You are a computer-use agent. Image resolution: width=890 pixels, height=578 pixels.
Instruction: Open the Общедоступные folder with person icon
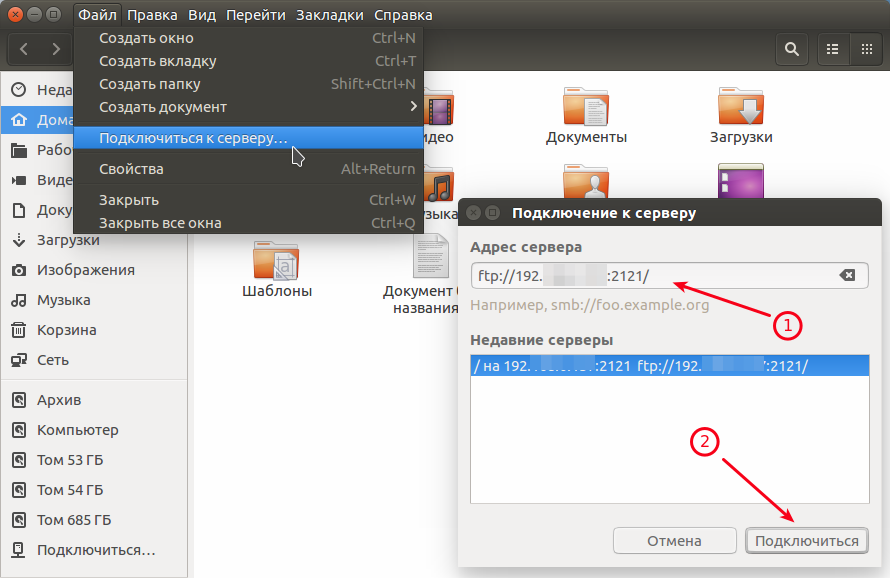point(586,181)
